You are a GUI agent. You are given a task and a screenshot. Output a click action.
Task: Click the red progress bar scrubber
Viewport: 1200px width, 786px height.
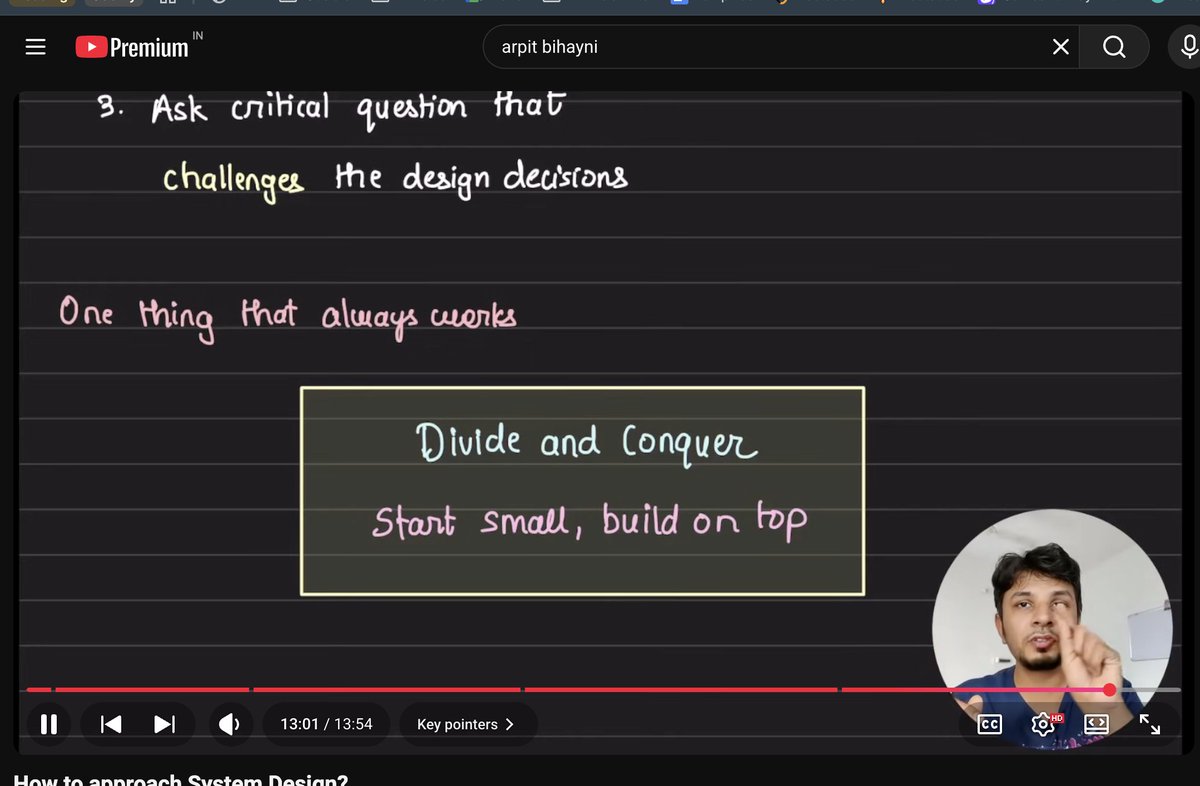pyautogui.click(x=1109, y=690)
